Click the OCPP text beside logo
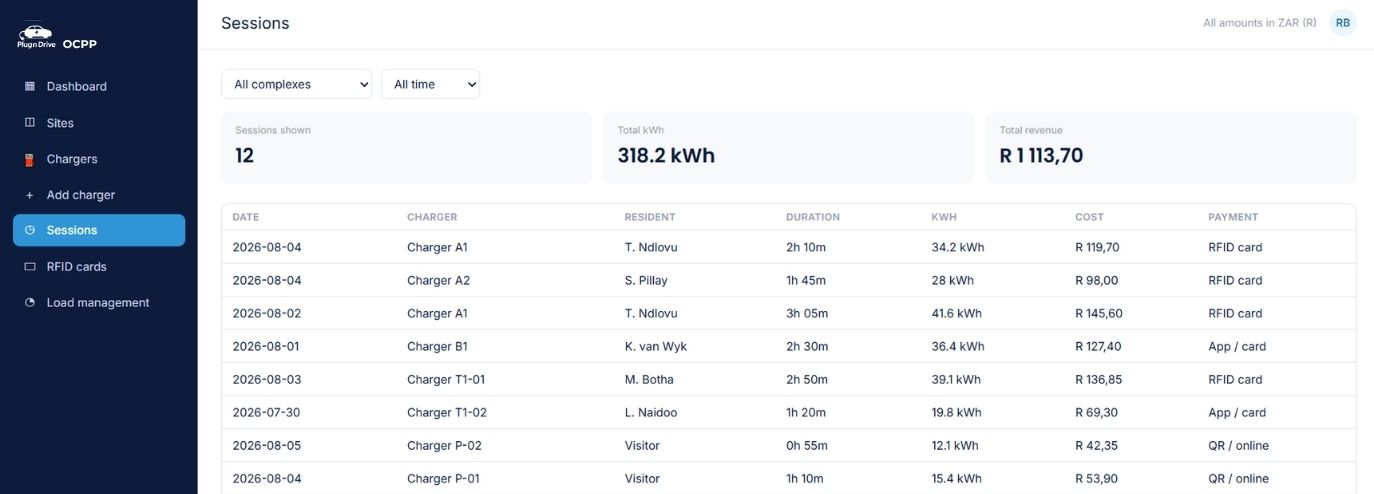 click(x=80, y=44)
